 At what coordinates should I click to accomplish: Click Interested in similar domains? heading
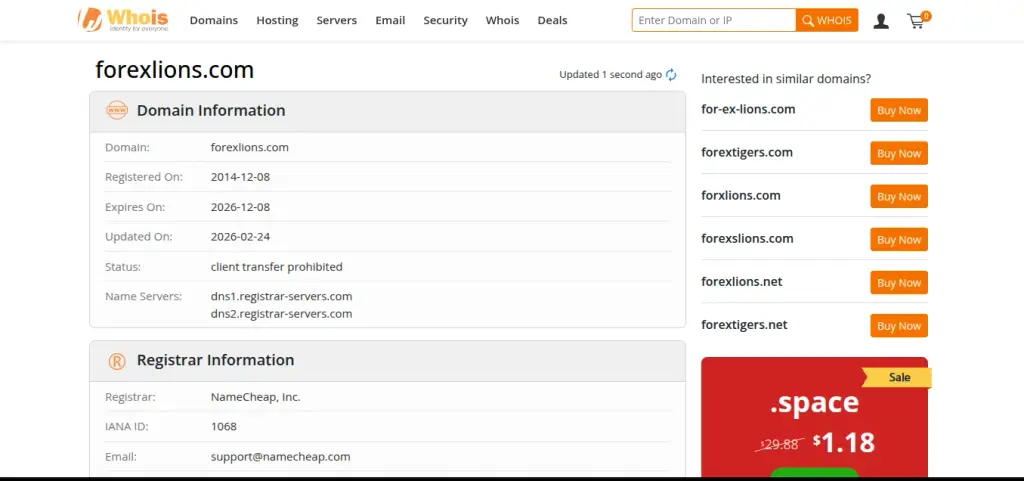click(x=786, y=79)
